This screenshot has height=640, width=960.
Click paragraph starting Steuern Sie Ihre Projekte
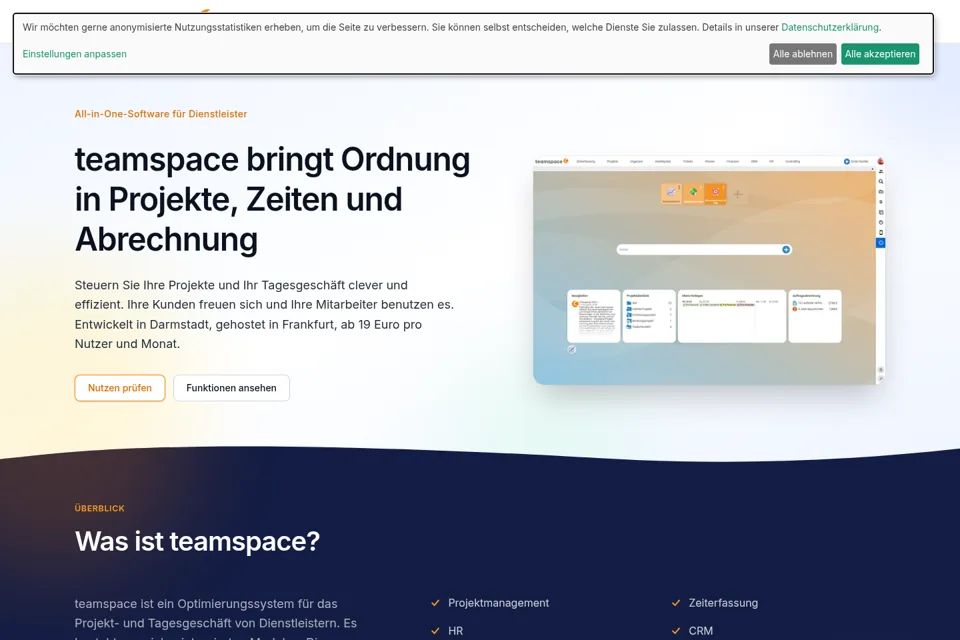(264, 314)
